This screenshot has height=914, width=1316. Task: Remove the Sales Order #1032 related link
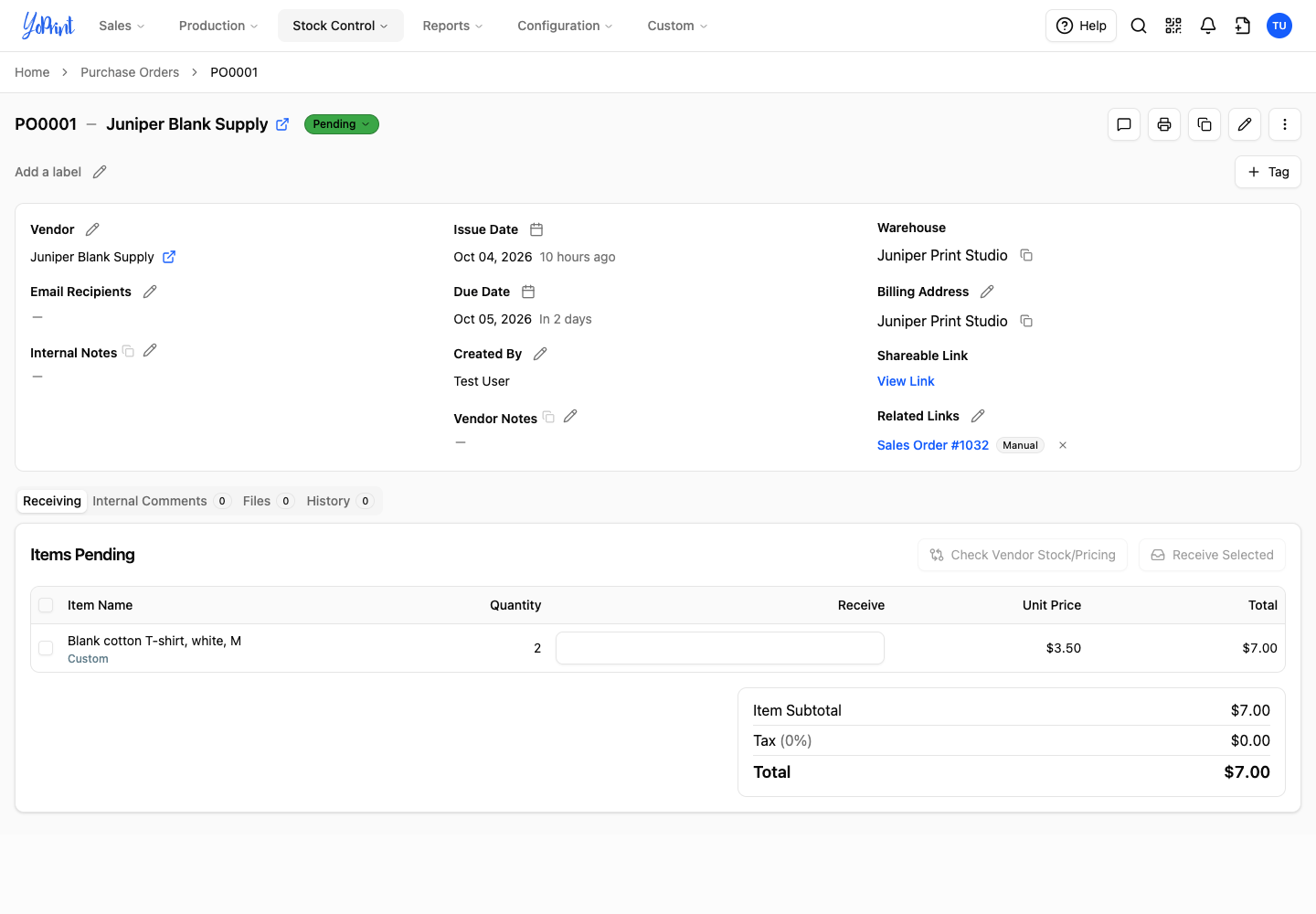tap(1063, 445)
